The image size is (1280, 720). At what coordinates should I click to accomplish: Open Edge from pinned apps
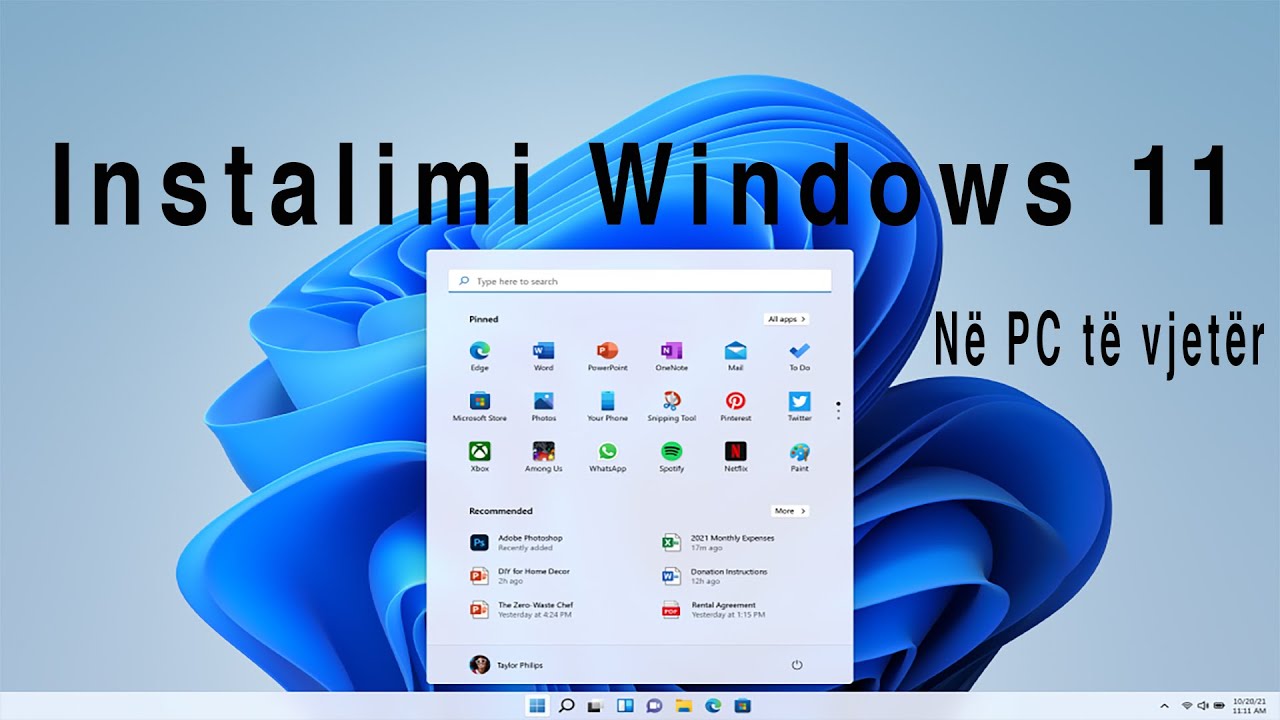tap(480, 355)
